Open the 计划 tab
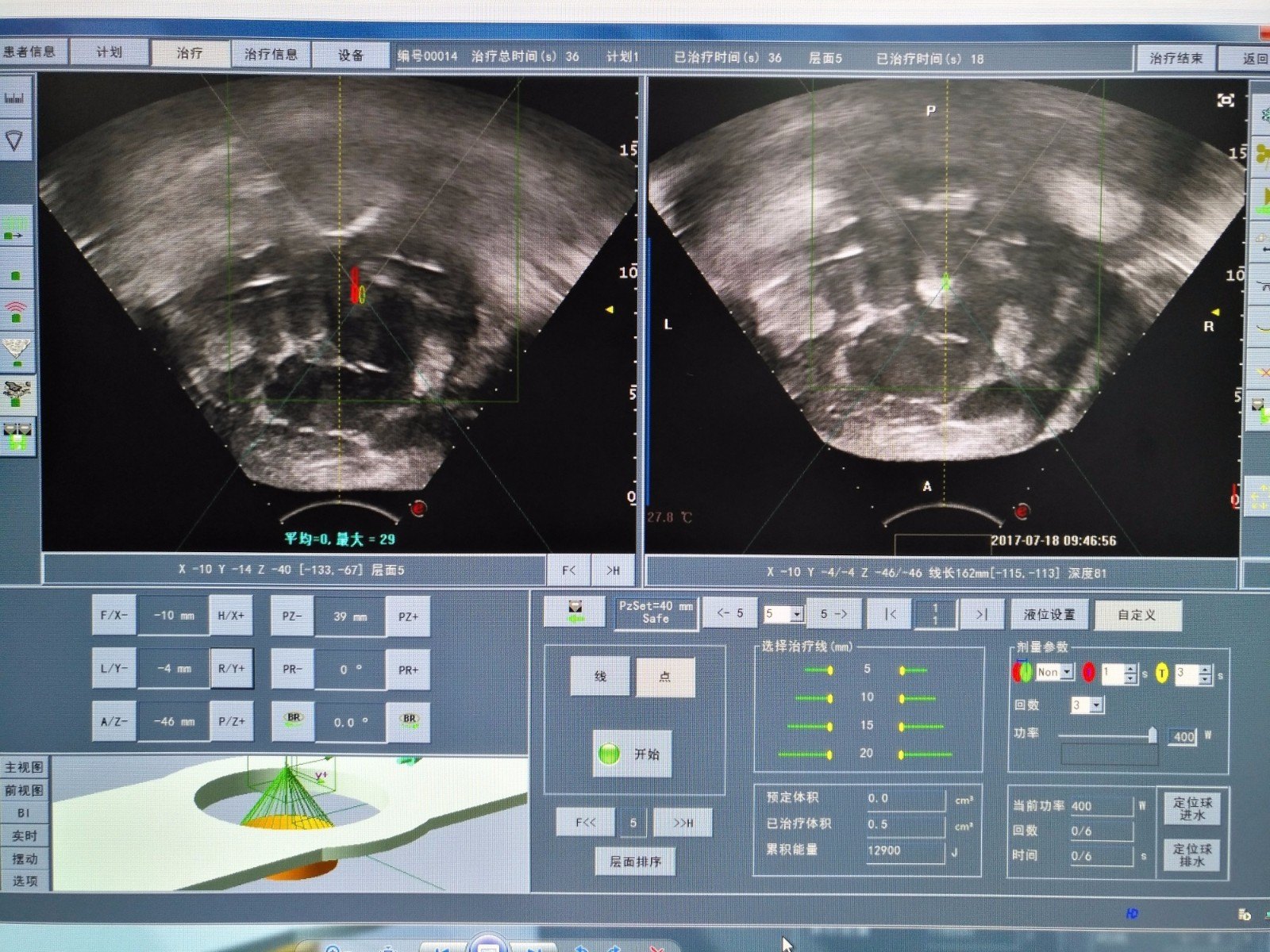 [x=109, y=52]
